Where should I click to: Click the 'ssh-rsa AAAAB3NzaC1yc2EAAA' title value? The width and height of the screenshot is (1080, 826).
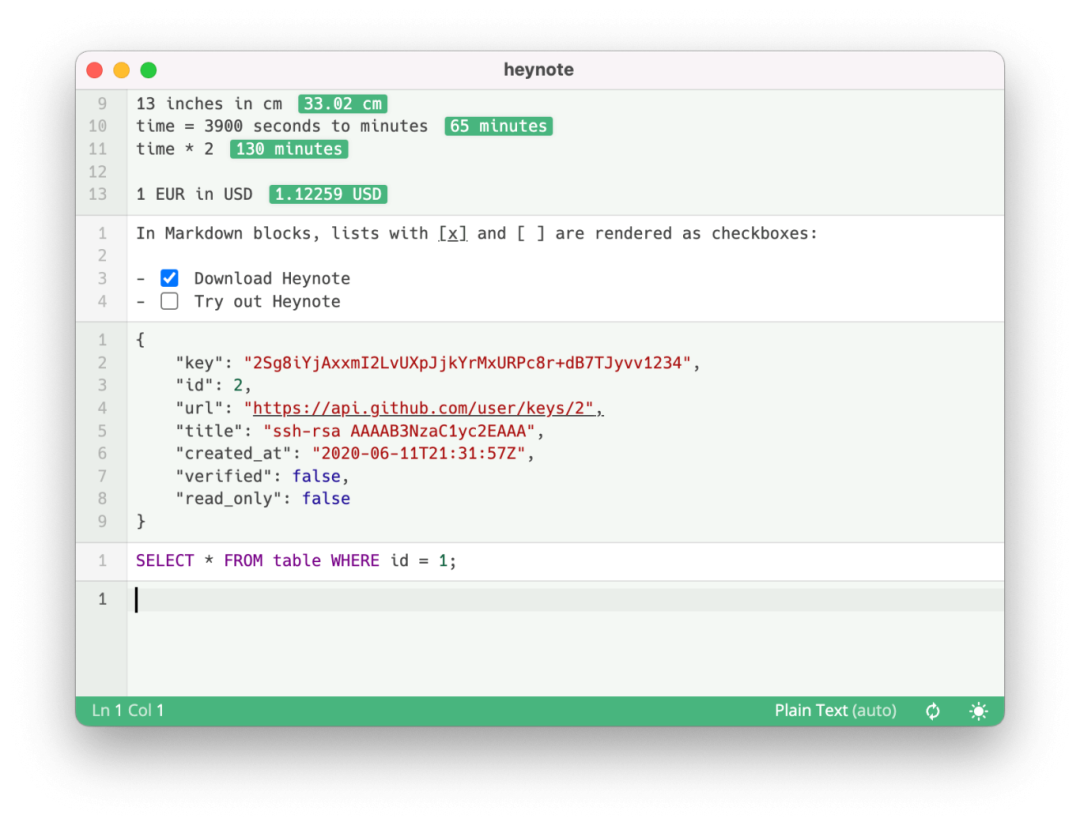pyautogui.click(x=399, y=431)
